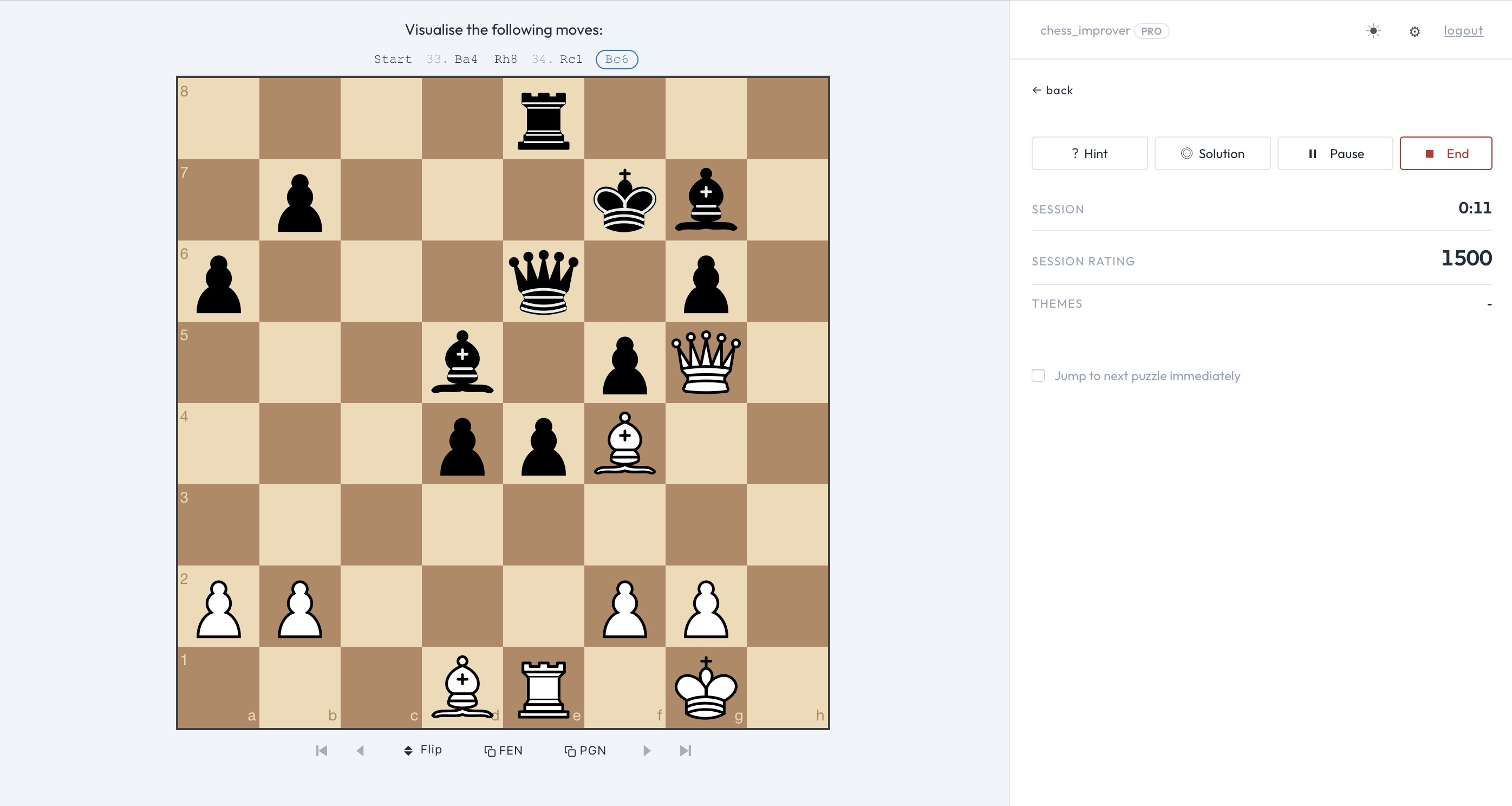Click the Hint button
Screen dimensions: 1512x806
(1089, 154)
